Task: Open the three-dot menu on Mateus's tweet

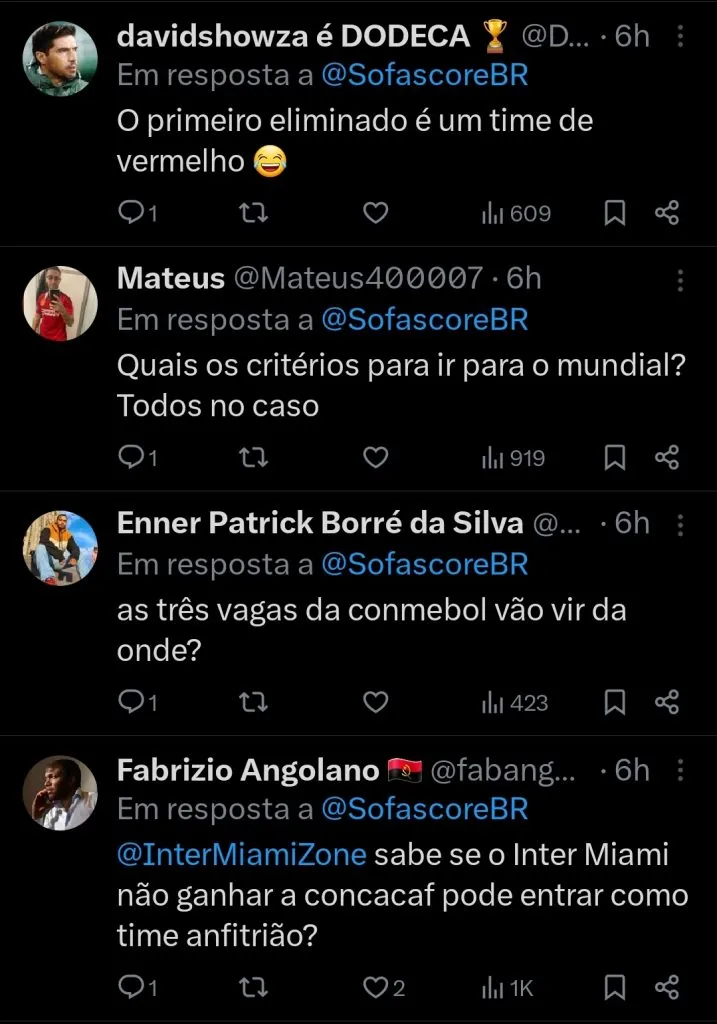Action: 681,278
